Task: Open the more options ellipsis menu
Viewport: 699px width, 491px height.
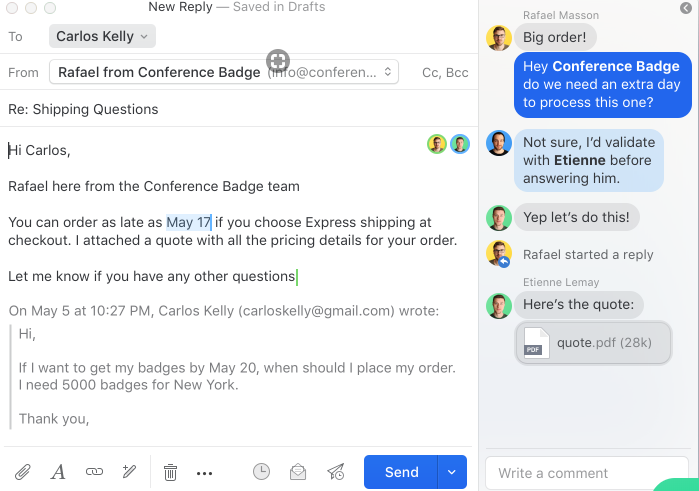Action: [205, 473]
